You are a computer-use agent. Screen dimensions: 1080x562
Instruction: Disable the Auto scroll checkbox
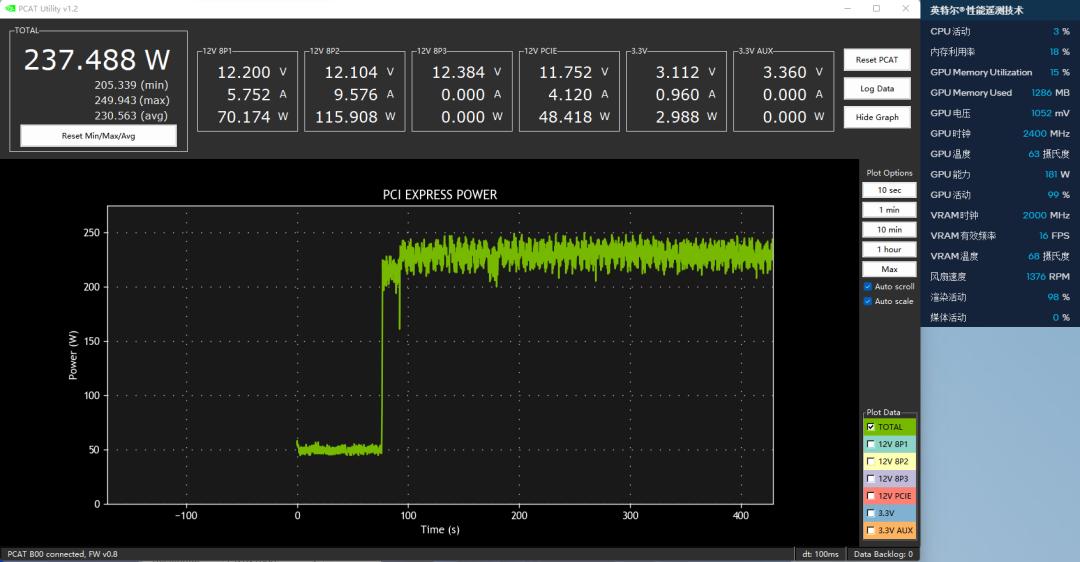868,287
